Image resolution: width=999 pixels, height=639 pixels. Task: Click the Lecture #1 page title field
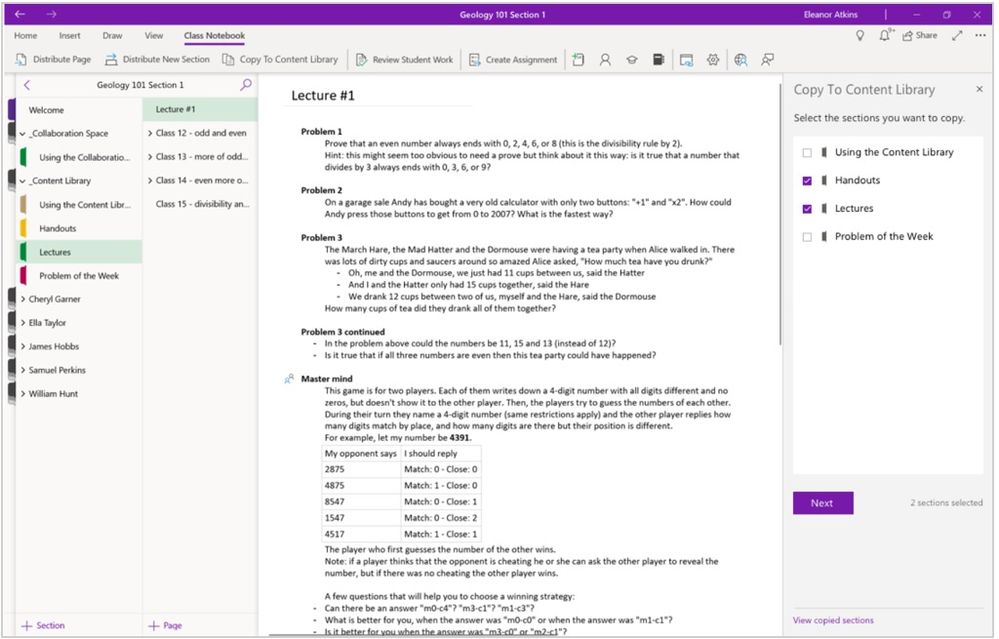click(323, 96)
